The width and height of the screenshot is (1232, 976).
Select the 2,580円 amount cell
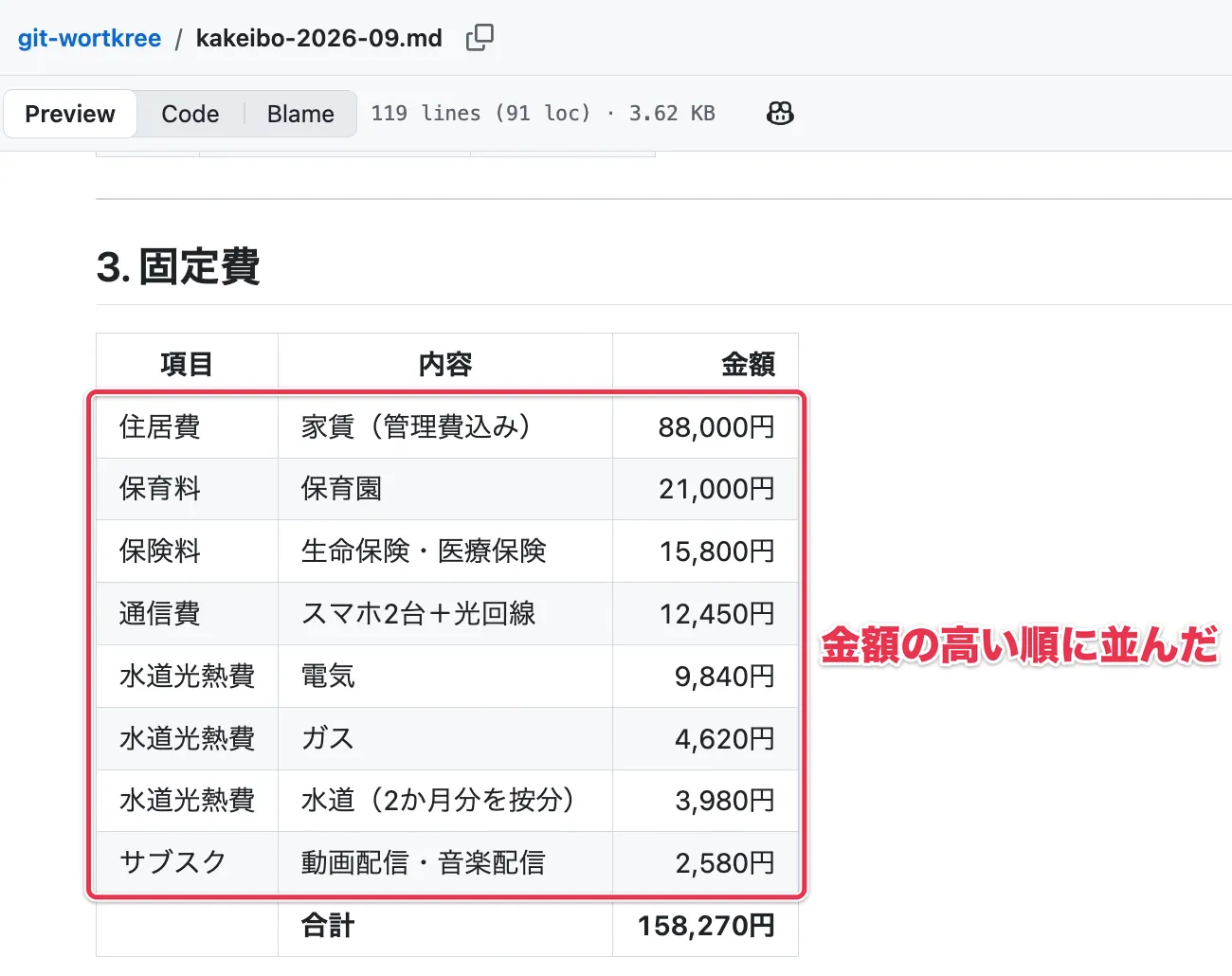(x=705, y=863)
